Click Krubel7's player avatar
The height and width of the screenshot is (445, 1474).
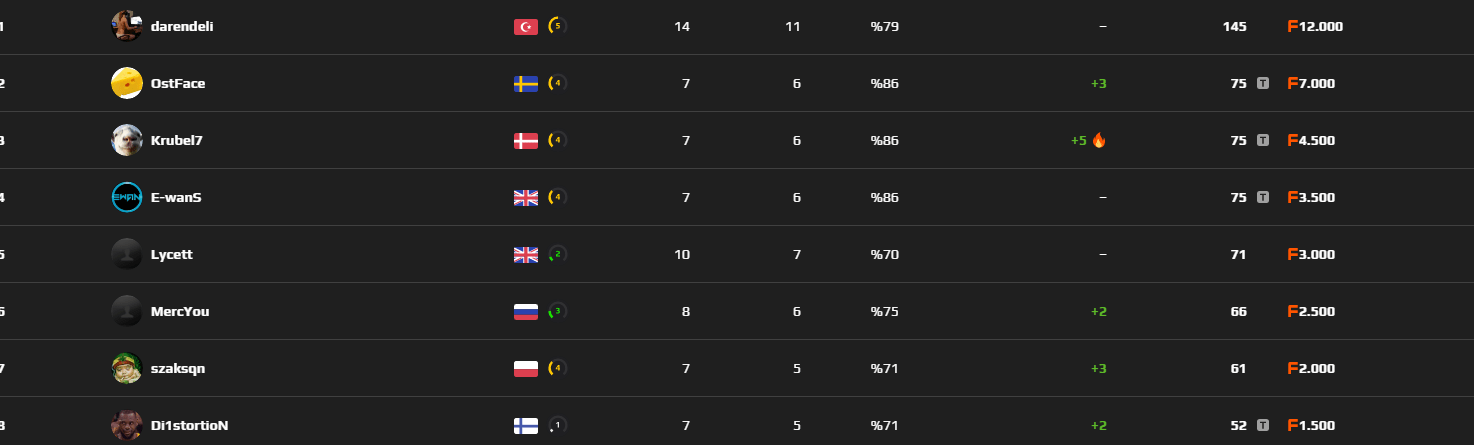point(126,140)
